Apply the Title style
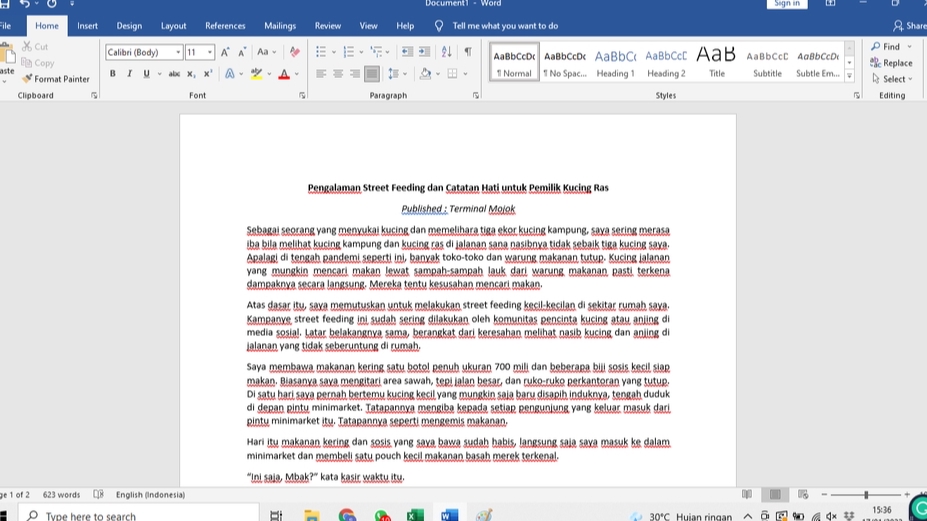 [x=717, y=62]
